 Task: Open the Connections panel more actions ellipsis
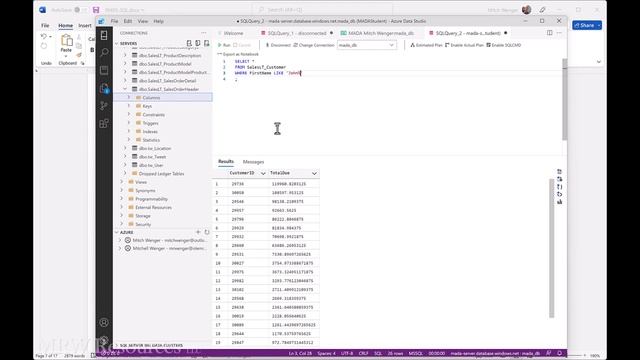click(204, 33)
